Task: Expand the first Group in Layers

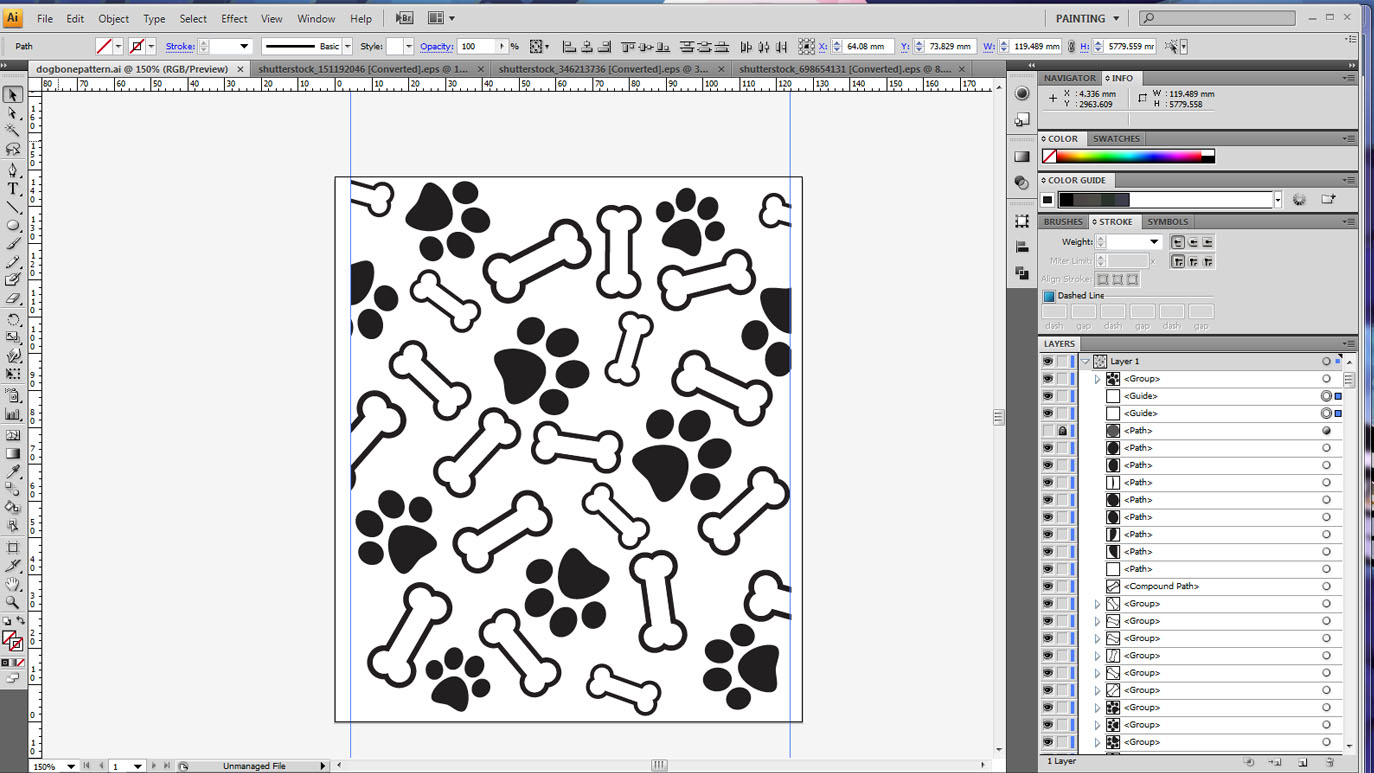Action: click(1096, 378)
